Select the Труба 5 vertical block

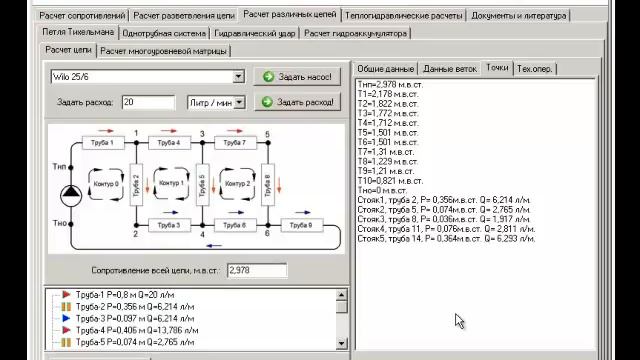[202, 184]
